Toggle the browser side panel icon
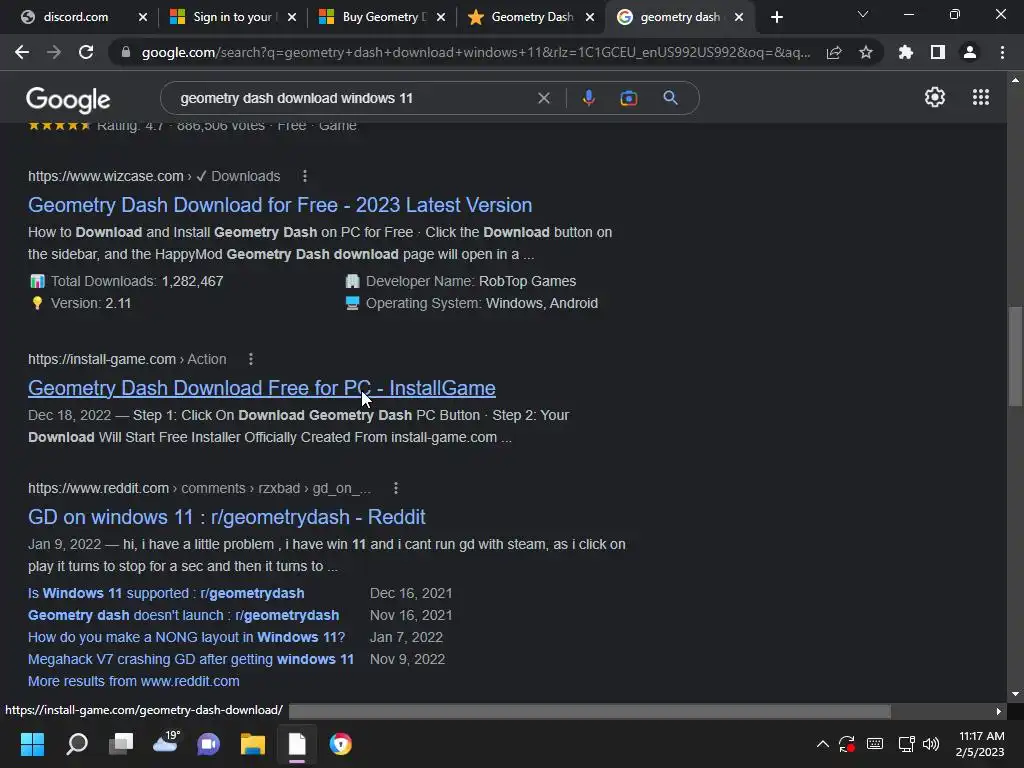This screenshot has width=1024, height=768. 938,52
